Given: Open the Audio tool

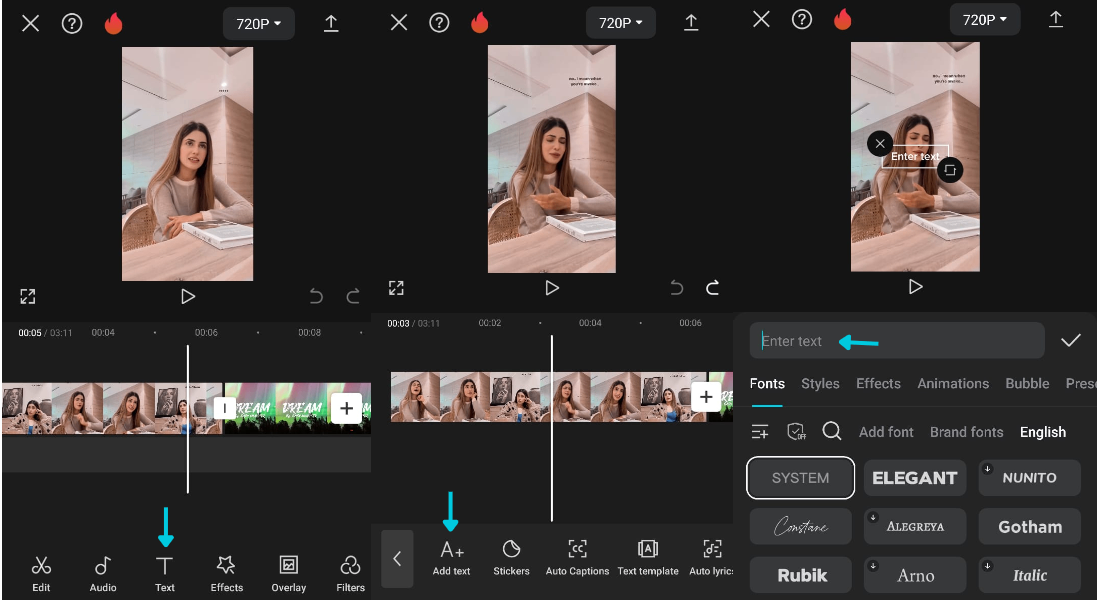Looking at the screenshot, I should pyautogui.click(x=103, y=573).
